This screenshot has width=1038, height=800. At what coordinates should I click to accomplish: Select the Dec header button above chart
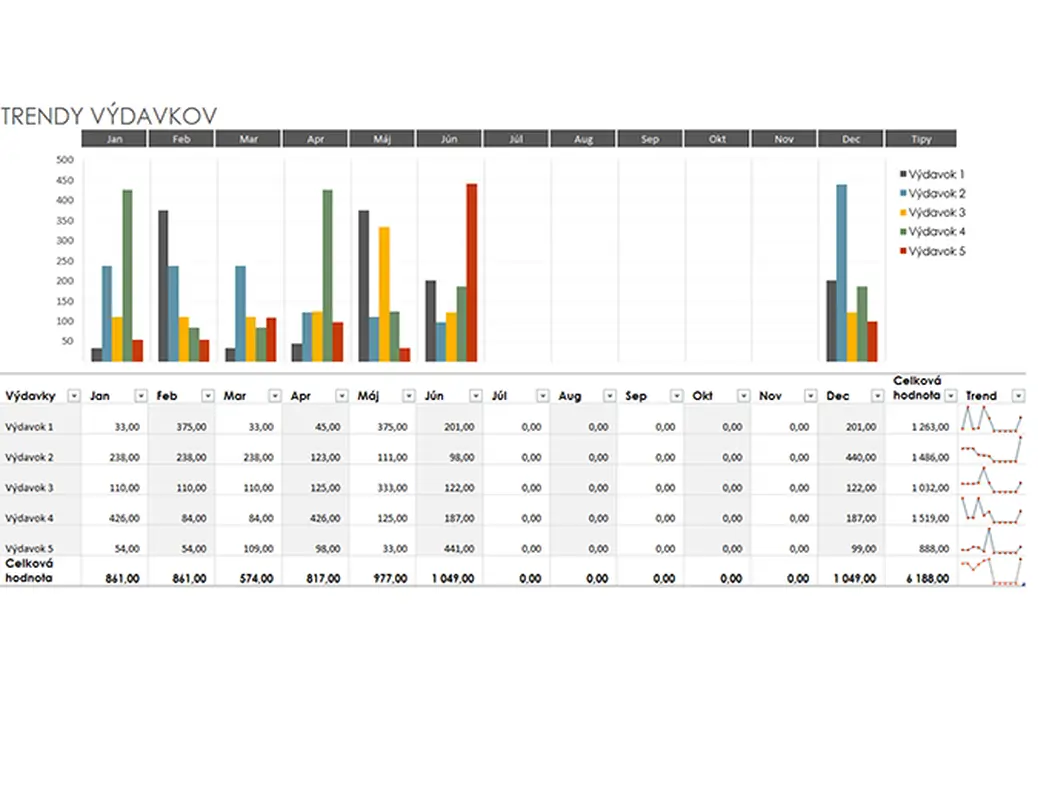[850, 139]
